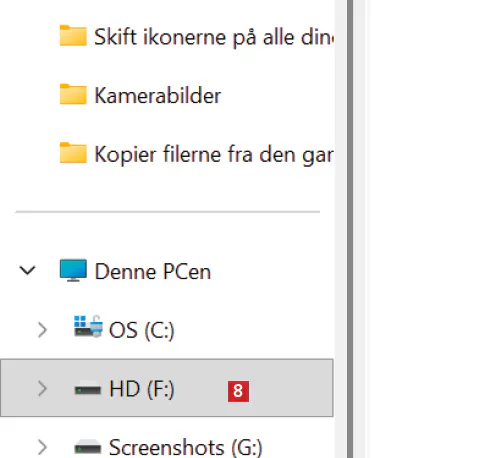The width and height of the screenshot is (483, 458).
Task: Open the Skift ikonerne på alle folder
Action: coord(214,37)
